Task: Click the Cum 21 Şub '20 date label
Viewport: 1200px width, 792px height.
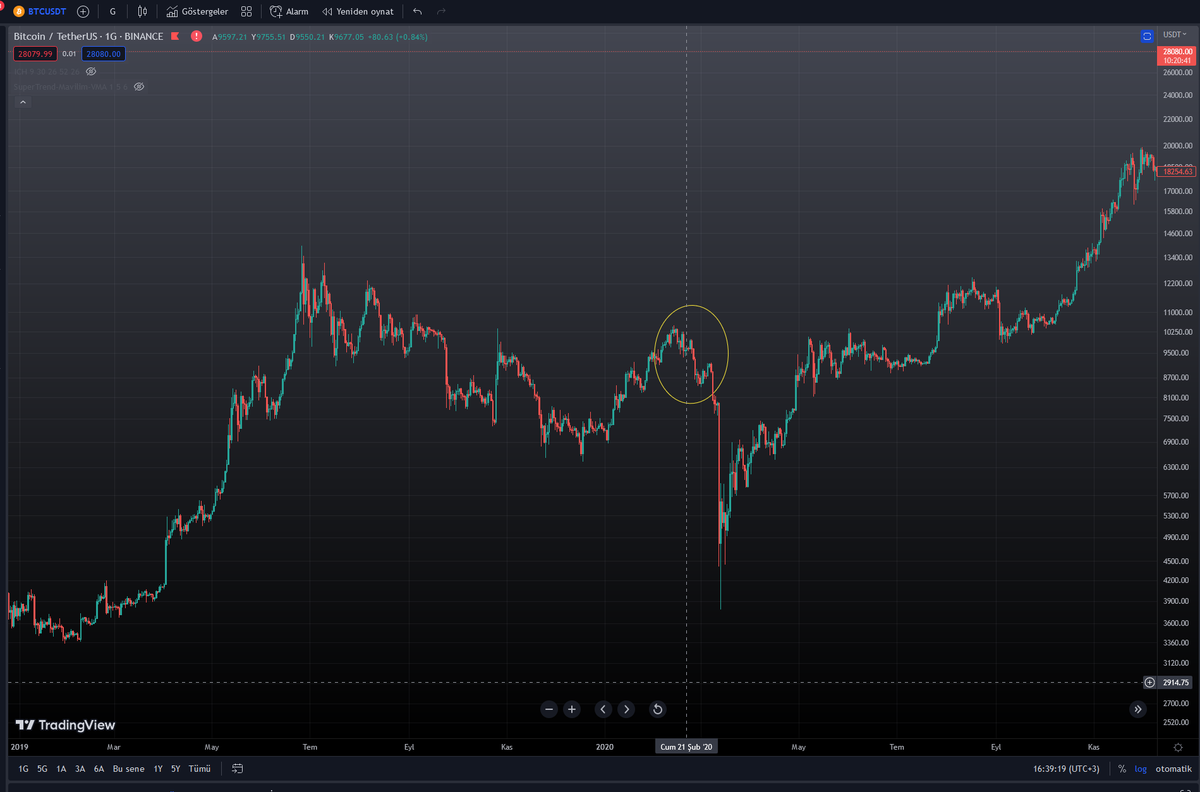Action: [x=686, y=747]
